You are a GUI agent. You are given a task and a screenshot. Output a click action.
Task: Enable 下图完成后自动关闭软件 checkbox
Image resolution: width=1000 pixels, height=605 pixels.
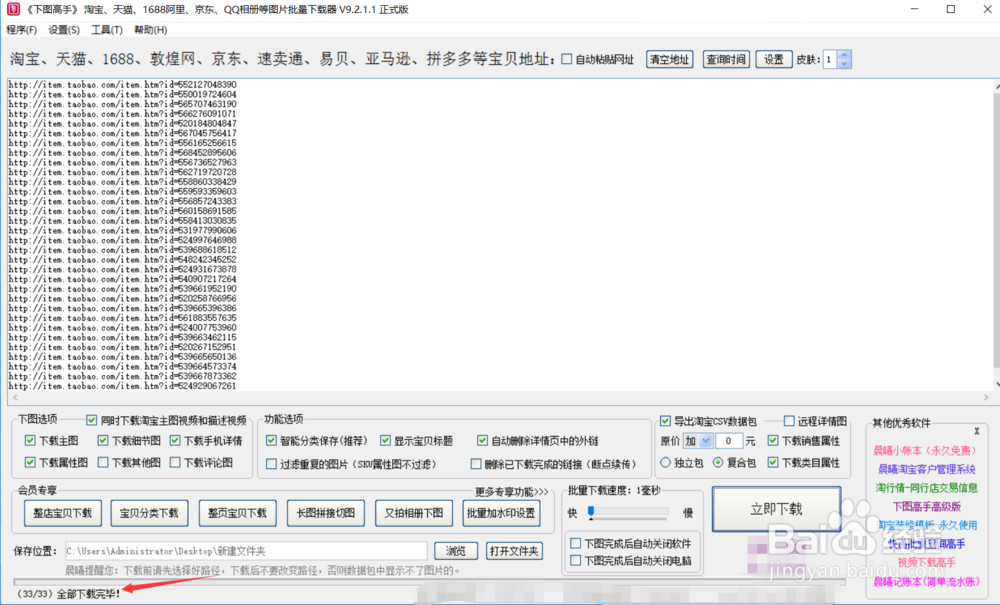pyautogui.click(x=575, y=543)
